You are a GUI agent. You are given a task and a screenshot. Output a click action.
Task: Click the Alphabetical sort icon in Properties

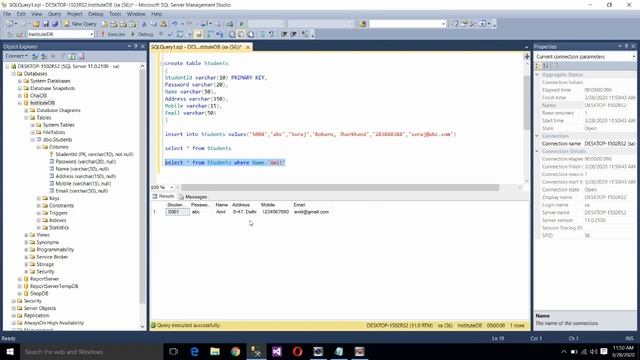[x=547, y=66]
